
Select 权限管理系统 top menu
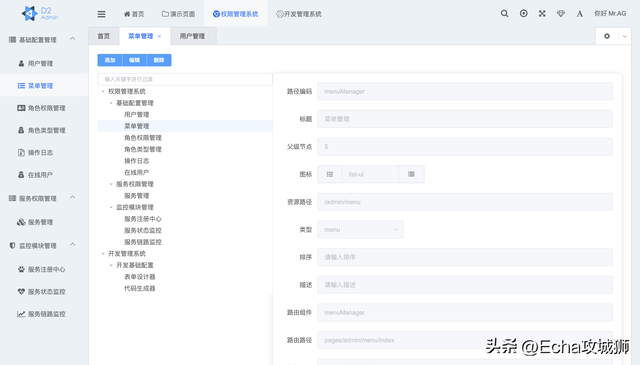236,14
